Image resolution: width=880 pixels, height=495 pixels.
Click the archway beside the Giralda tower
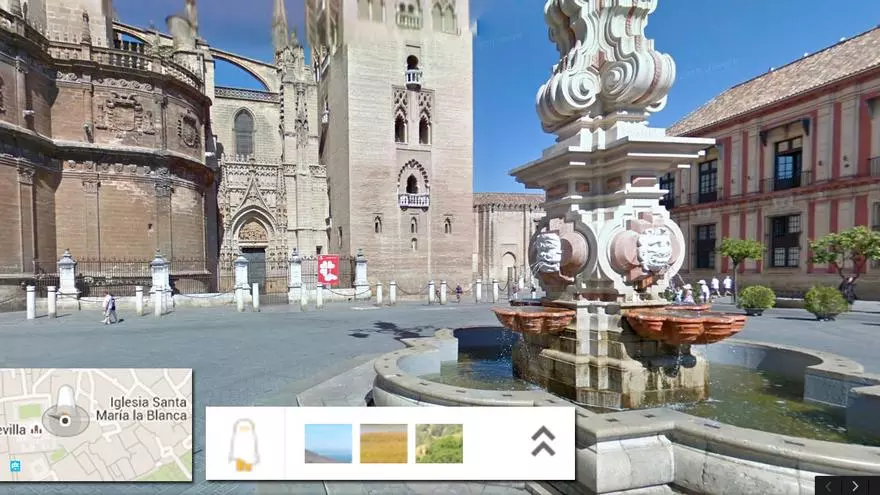(508, 267)
